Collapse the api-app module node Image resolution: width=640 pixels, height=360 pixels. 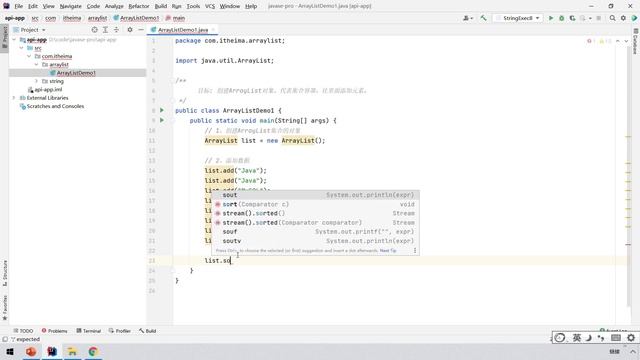click(x=14, y=40)
